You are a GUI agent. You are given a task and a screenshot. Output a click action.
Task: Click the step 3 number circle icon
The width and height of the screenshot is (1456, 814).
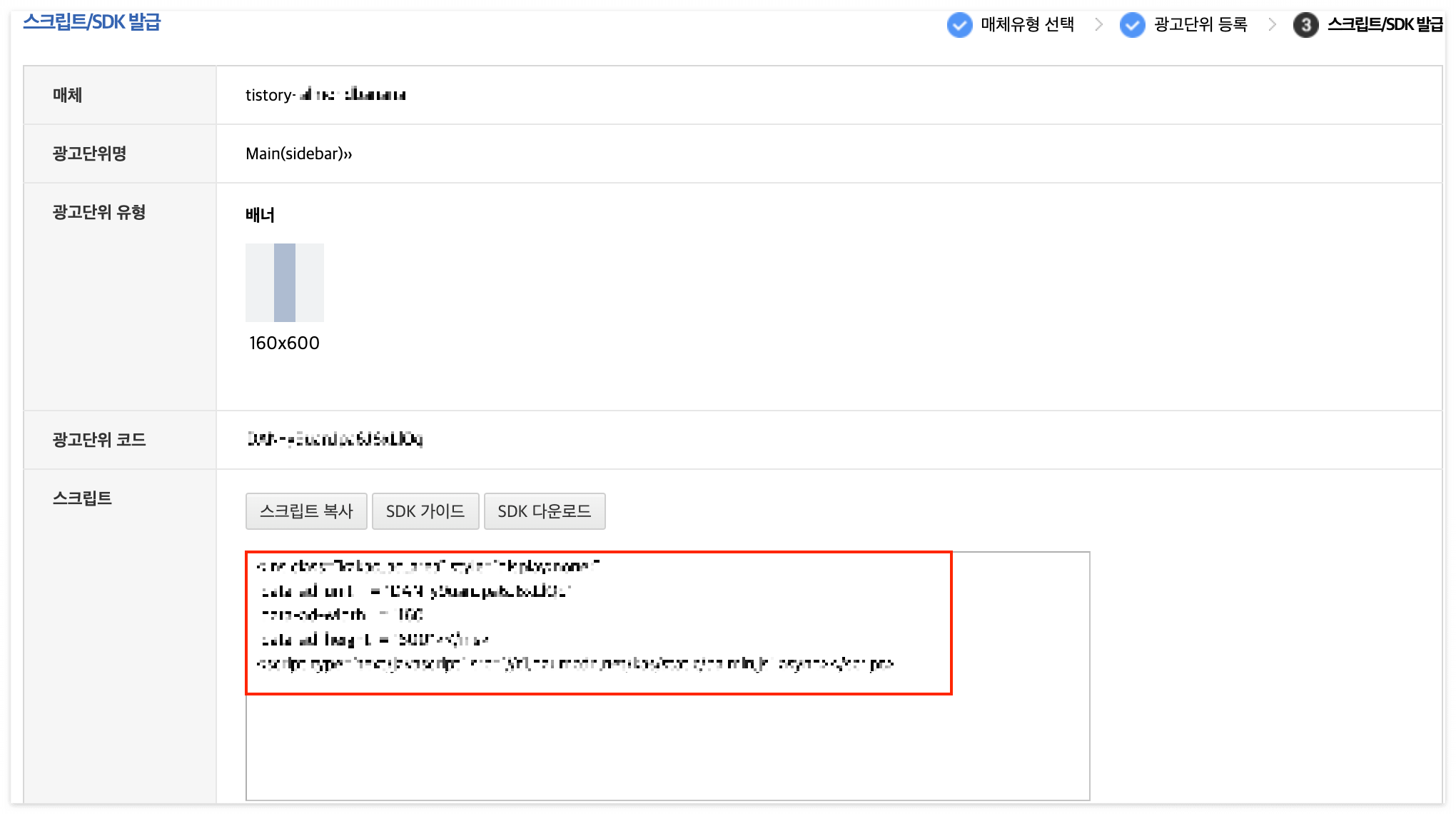[1305, 25]
